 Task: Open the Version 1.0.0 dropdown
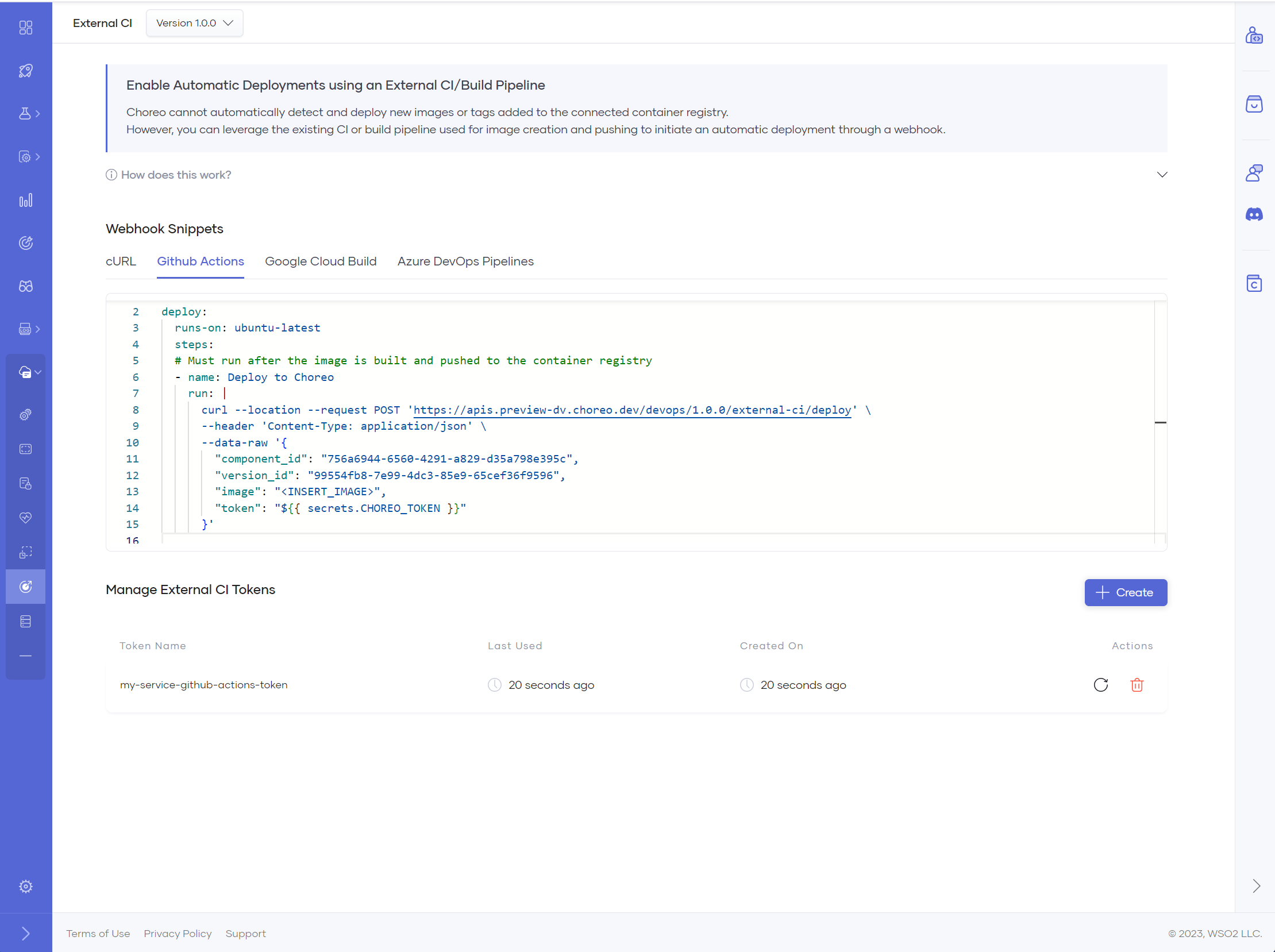(x=195, y=23)
